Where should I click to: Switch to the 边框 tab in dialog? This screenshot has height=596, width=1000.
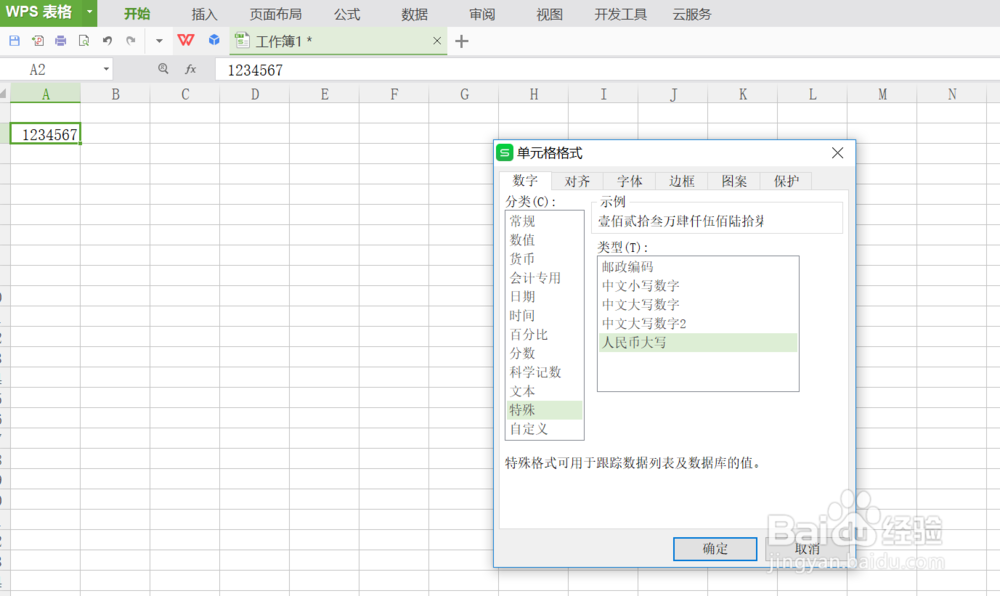tap(682, 181)
